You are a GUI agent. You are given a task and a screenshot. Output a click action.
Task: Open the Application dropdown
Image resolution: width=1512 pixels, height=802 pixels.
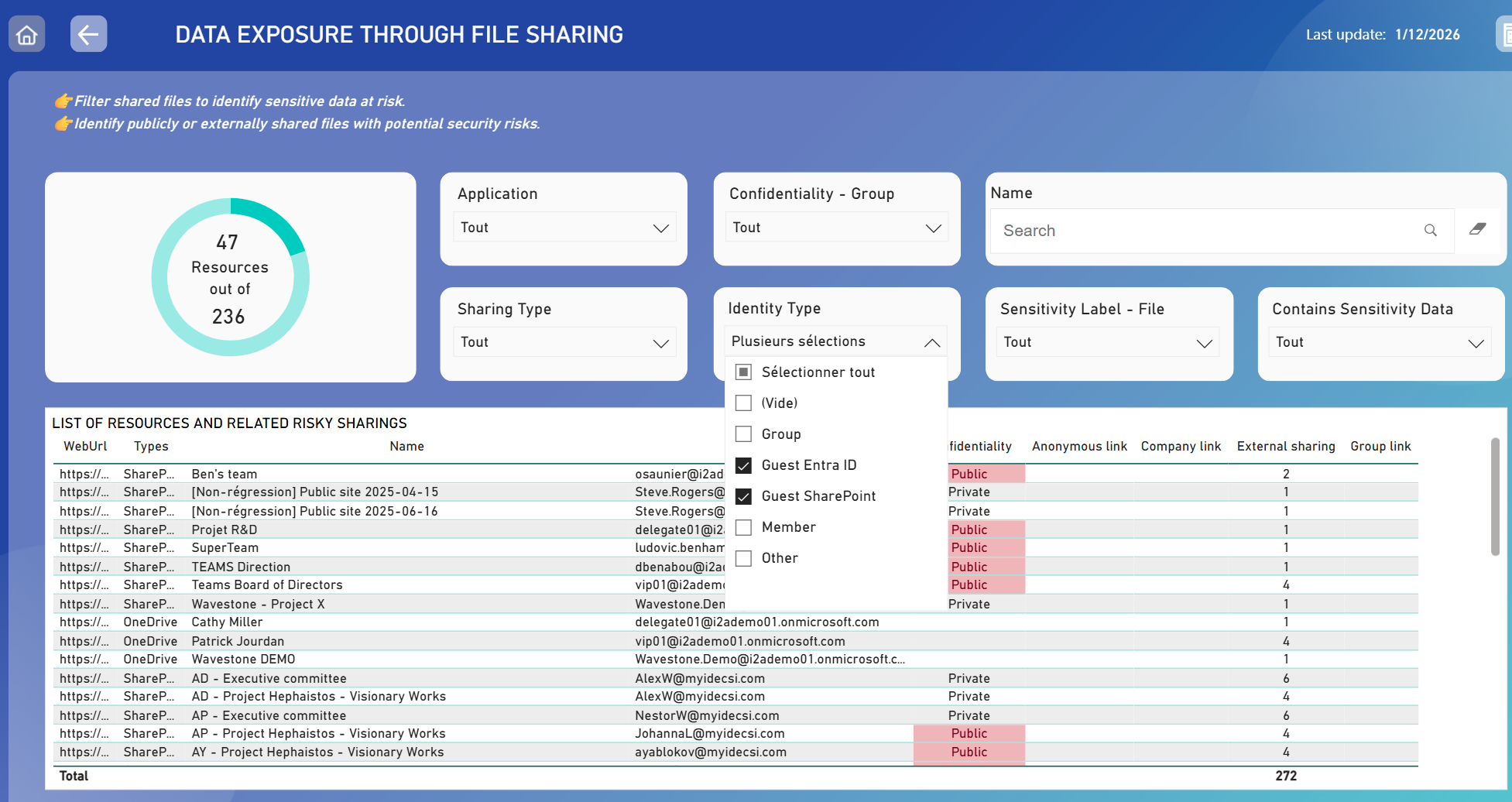pos(564,228)
